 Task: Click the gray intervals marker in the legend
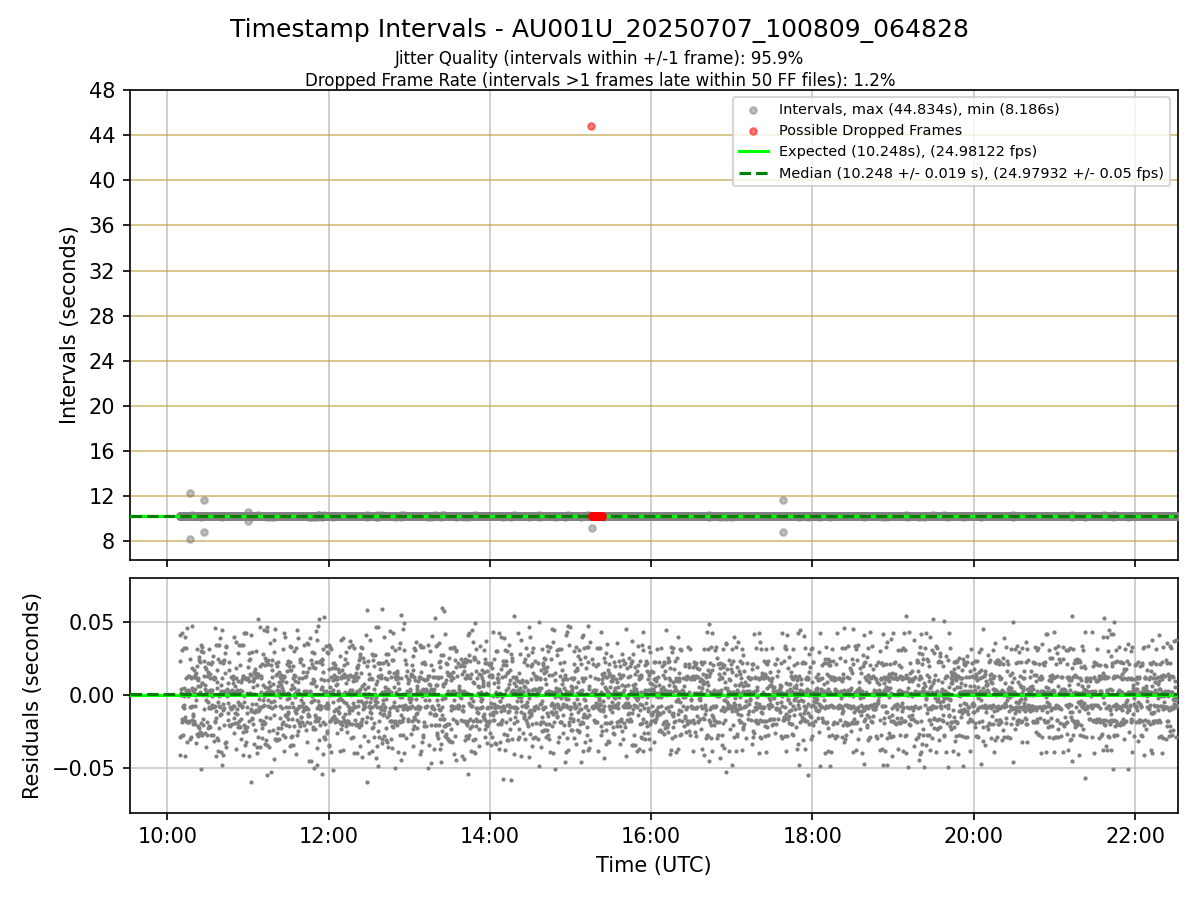pos(753,109)
